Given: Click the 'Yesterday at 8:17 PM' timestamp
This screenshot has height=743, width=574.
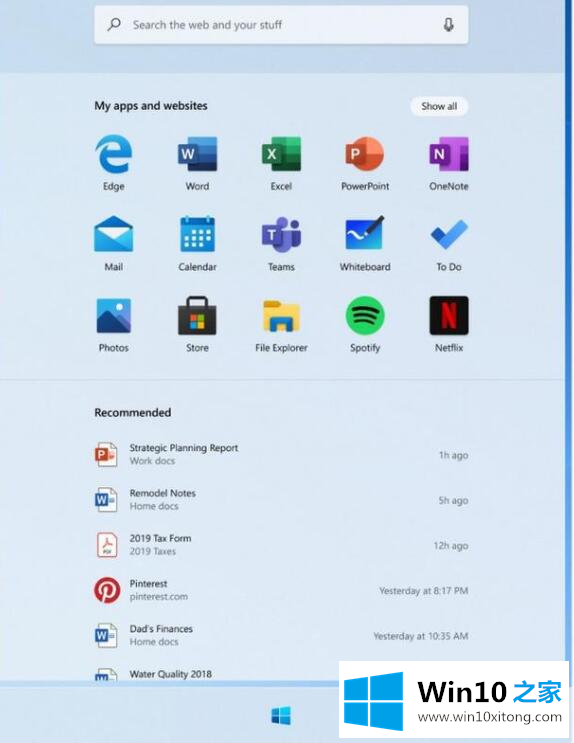Looking at the screenshot, I should click(x=423, y=590).
